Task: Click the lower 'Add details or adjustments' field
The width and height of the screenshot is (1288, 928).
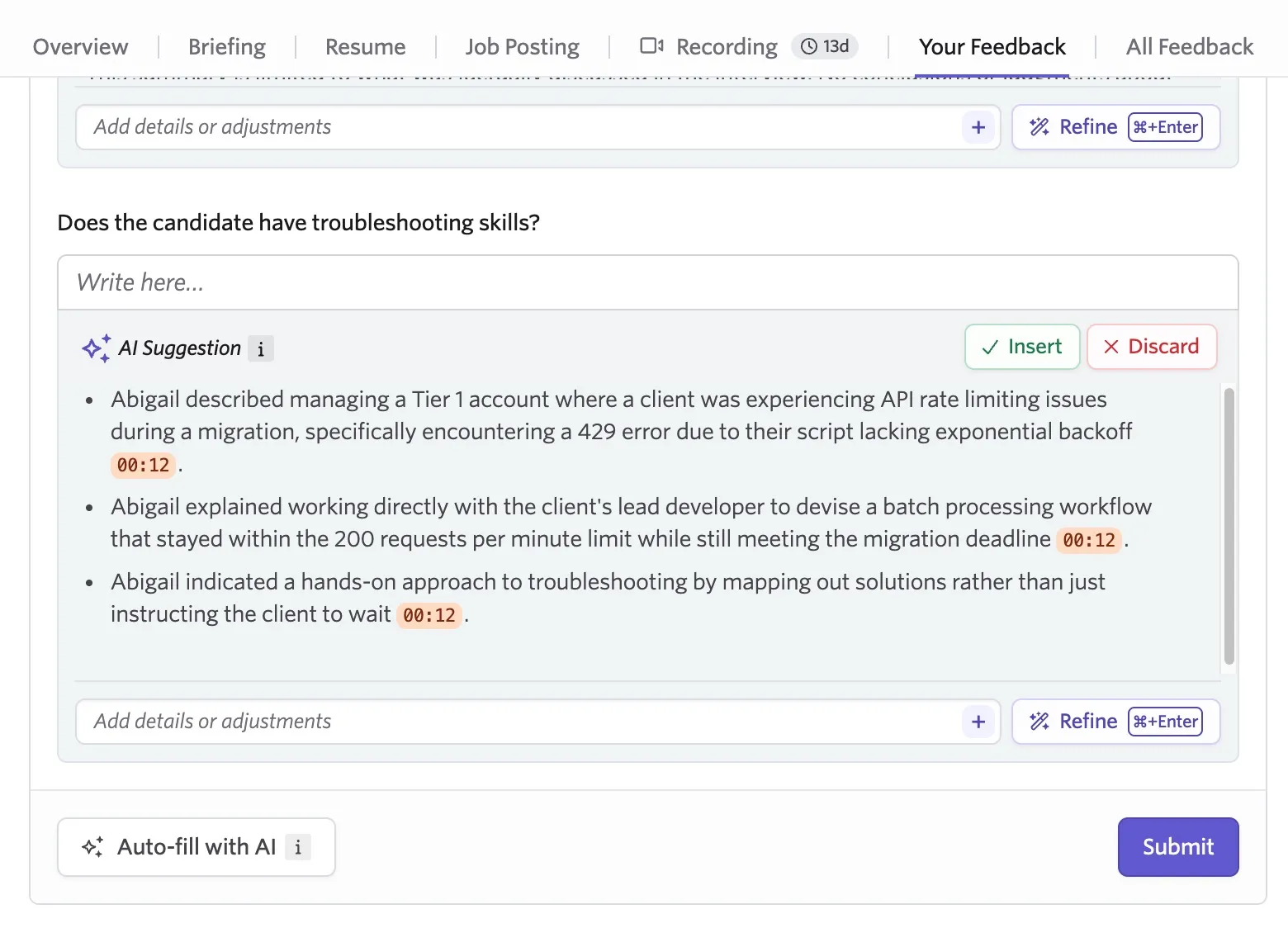Action: (538, 722)
